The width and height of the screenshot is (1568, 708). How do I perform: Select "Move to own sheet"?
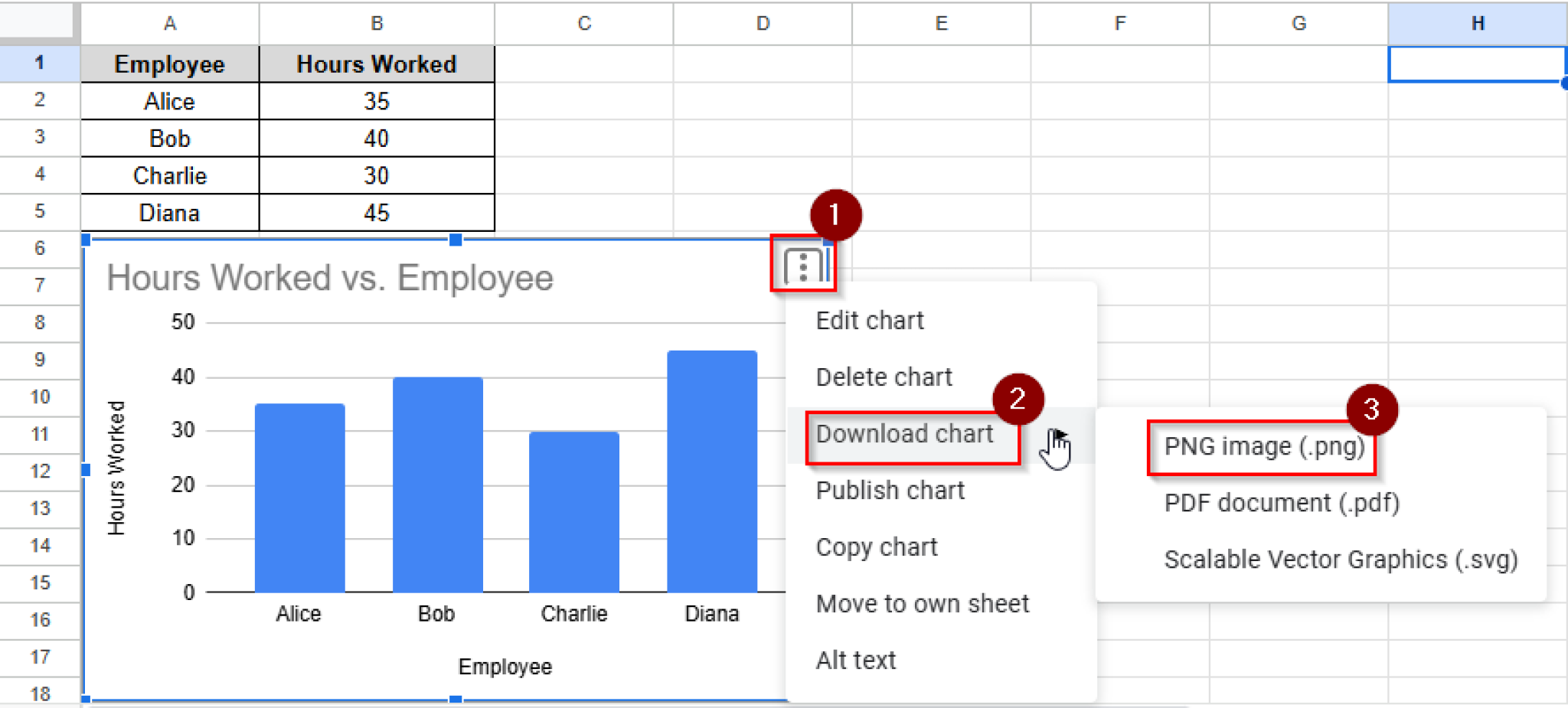pyautogui.click(x=923, y=603)
